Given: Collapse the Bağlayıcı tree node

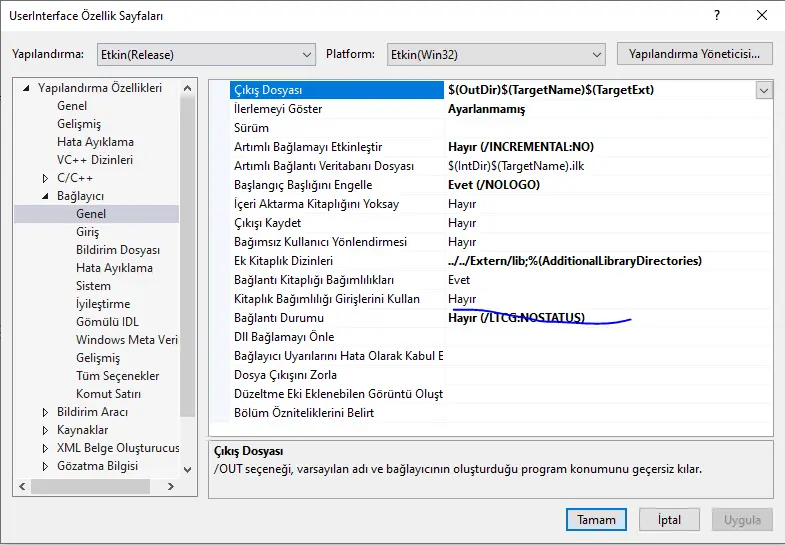Looking at the screenshot, I should coord(45,196).
